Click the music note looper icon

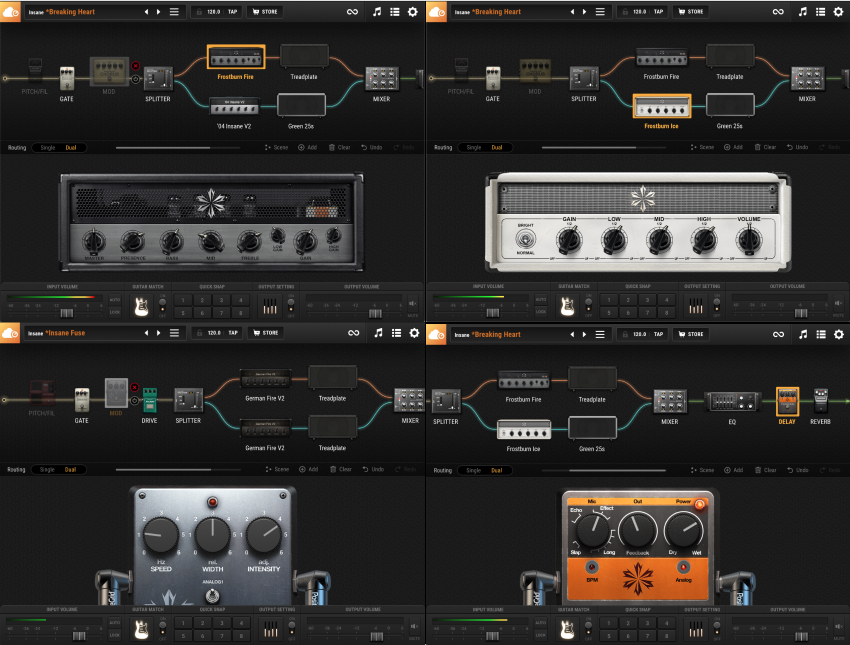[x=377, y=11]
